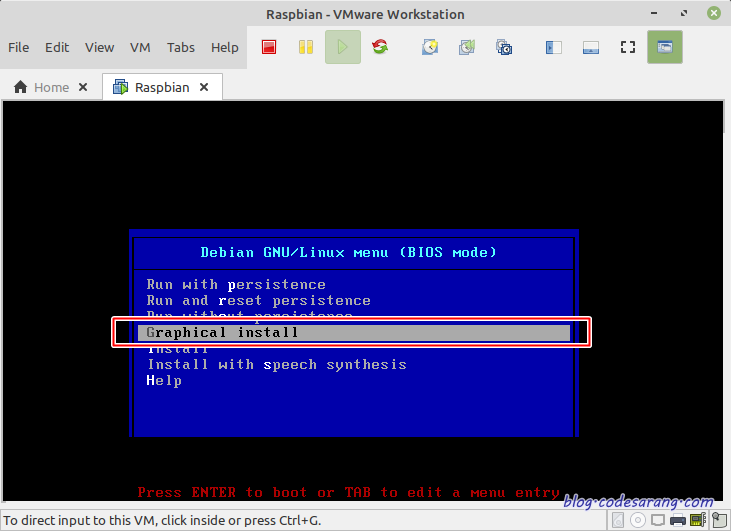Click the 'To direct input to this VM' status message
This screenshot has width=731, height=531.
[162, 520]
